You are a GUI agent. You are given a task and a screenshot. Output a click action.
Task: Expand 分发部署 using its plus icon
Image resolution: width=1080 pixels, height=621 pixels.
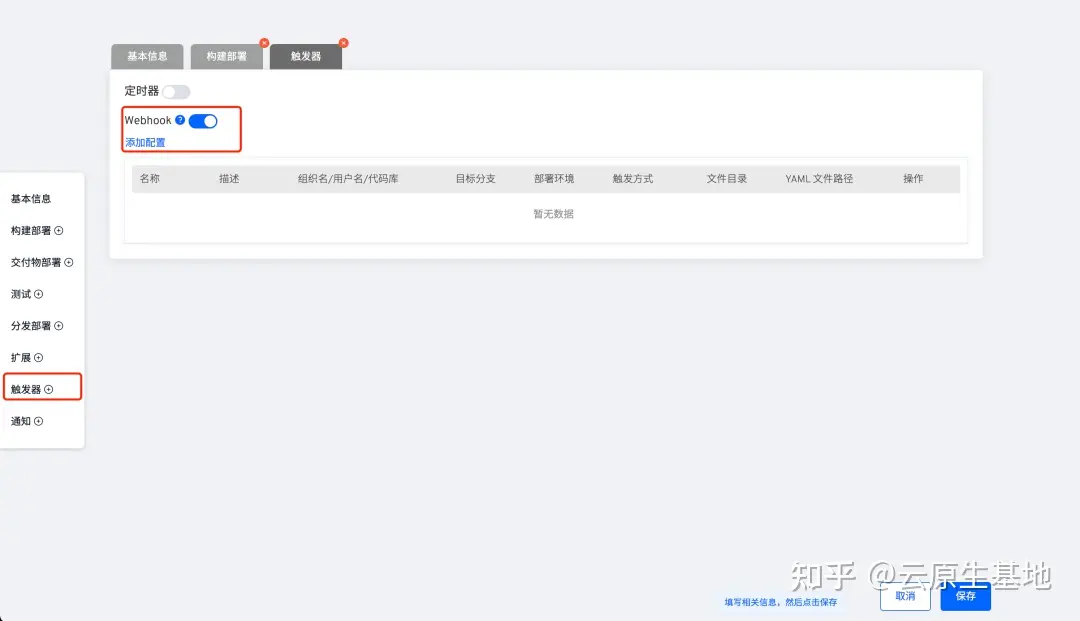[60, 325]
